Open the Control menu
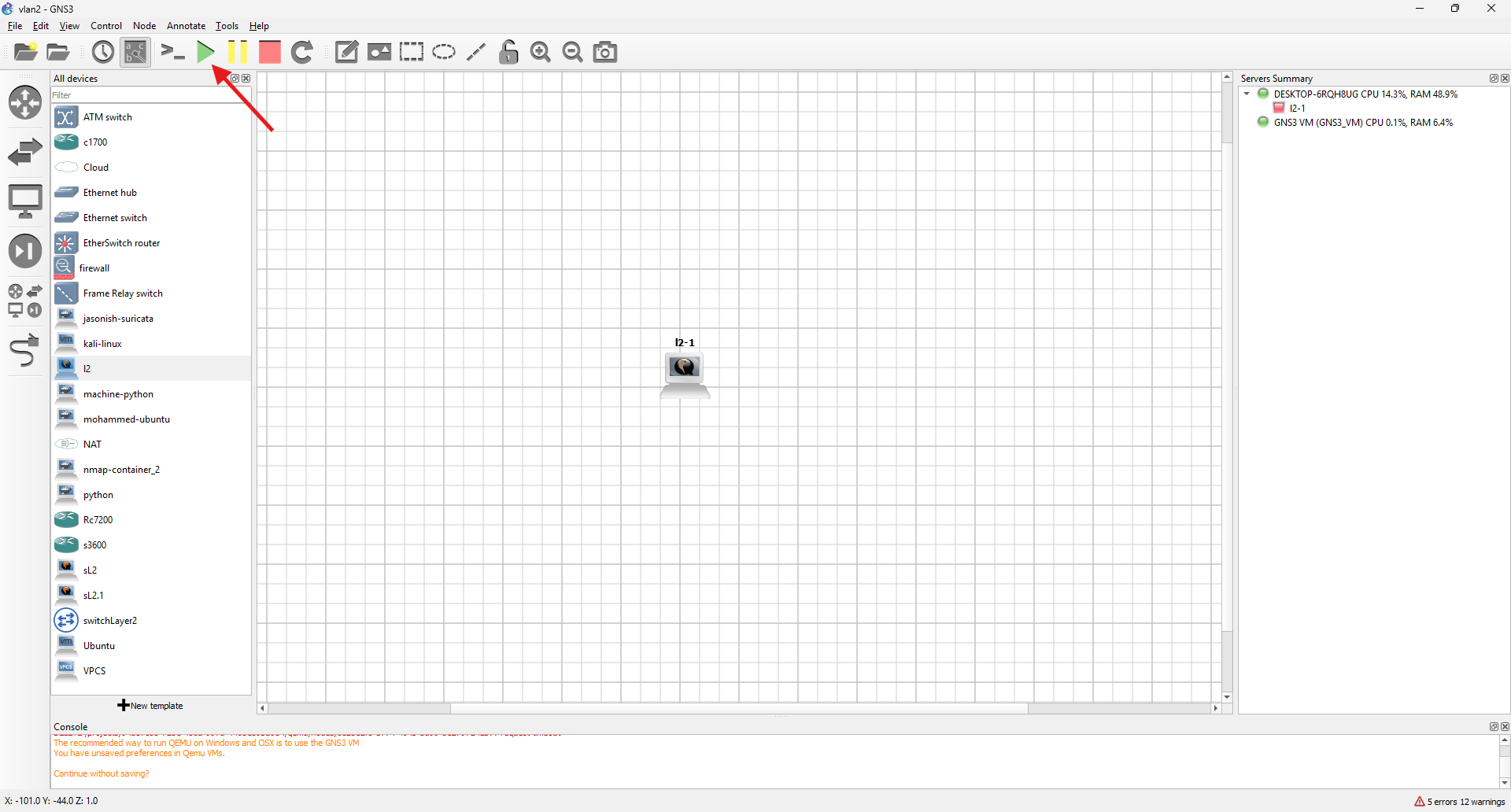The height and width of the screenshot is (812, 1511). [106, 26]
